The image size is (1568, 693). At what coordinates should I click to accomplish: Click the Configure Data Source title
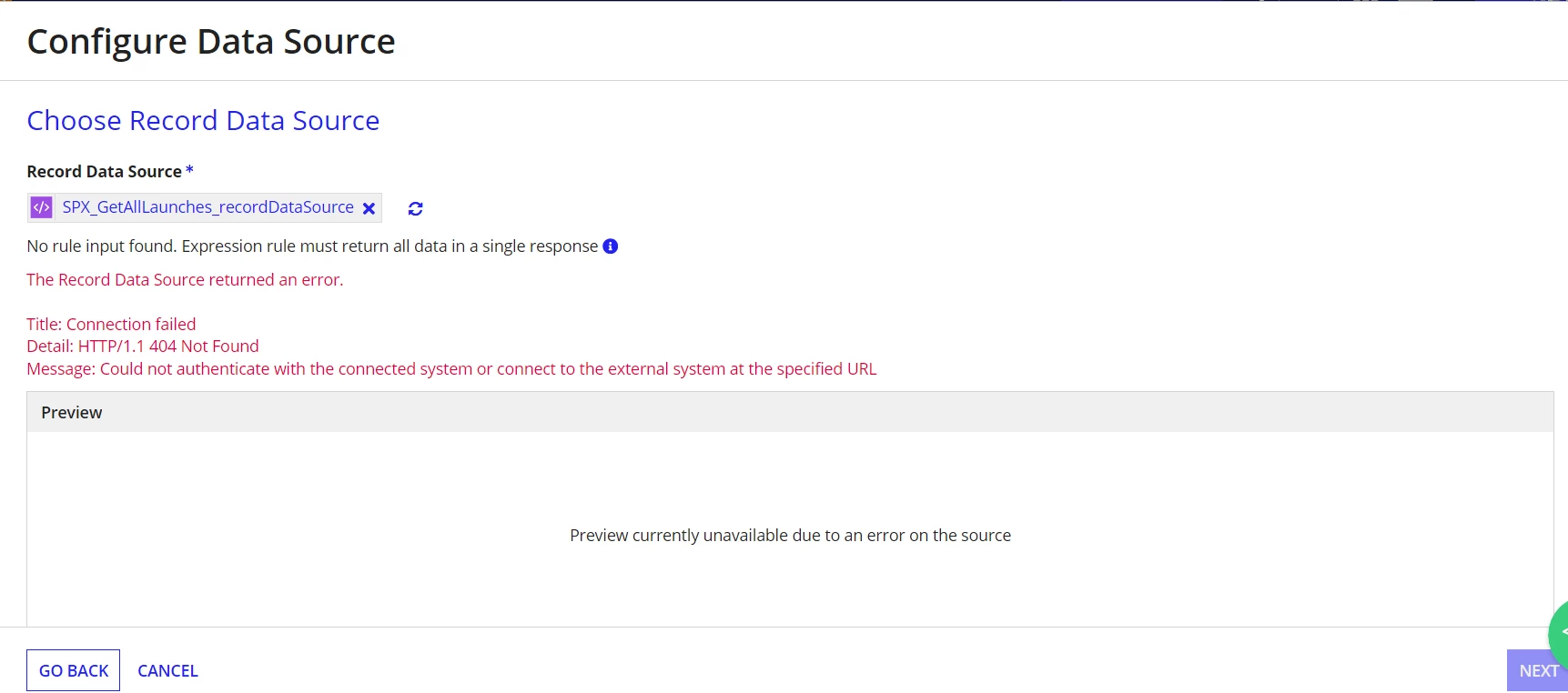(211, 42)
